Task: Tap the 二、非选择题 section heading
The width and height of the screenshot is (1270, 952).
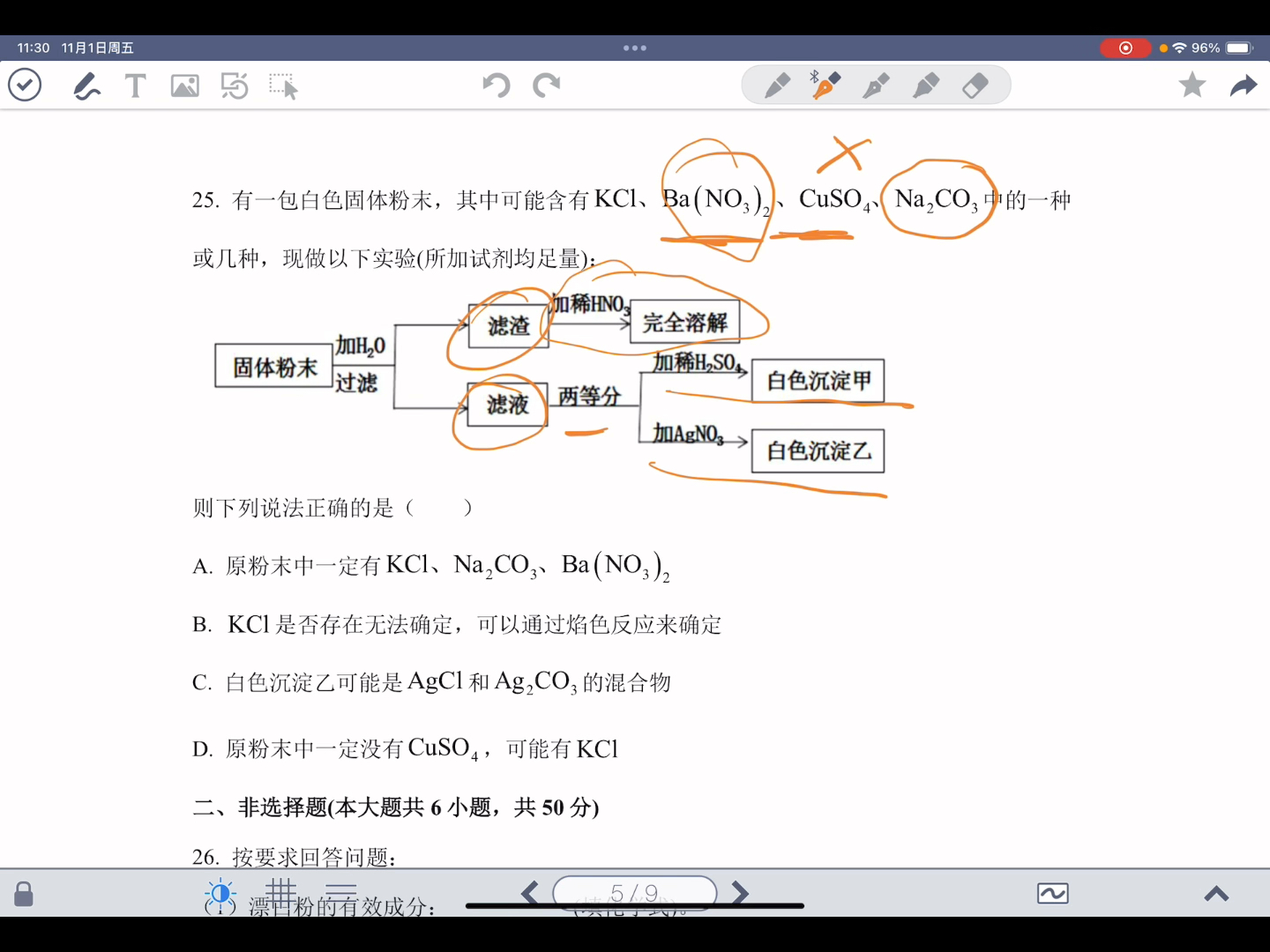Action: pyautogui.click(x=396, y=807)
